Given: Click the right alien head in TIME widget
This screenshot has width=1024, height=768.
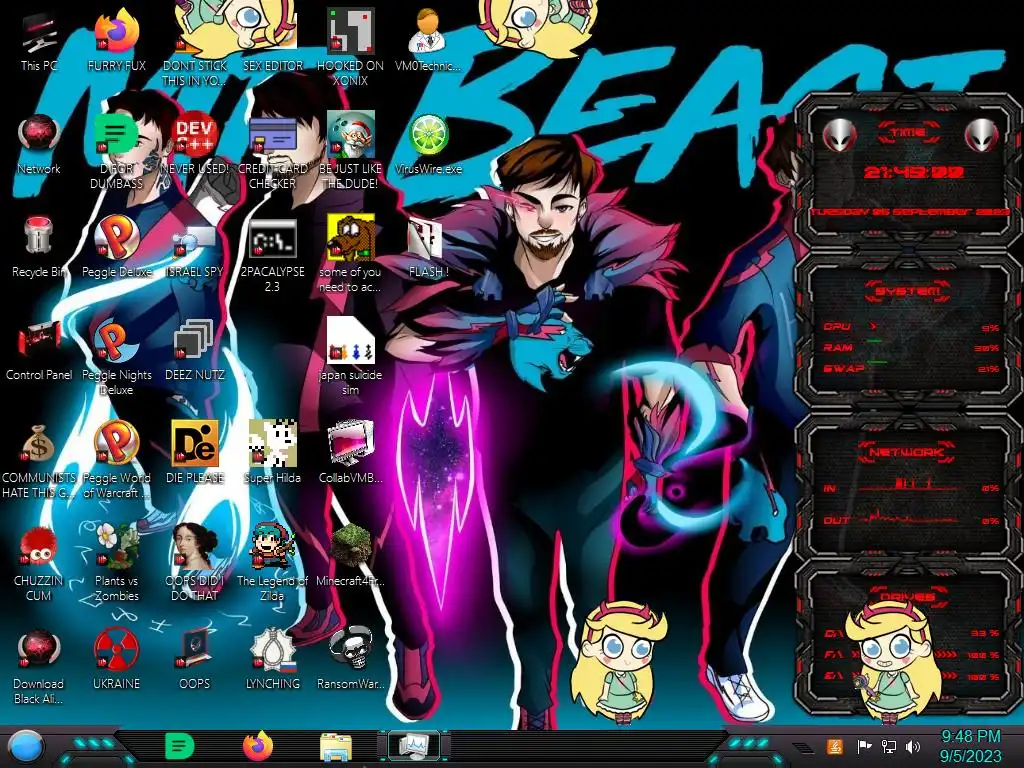Looking at the screenshot, I should tap(981, 136).
